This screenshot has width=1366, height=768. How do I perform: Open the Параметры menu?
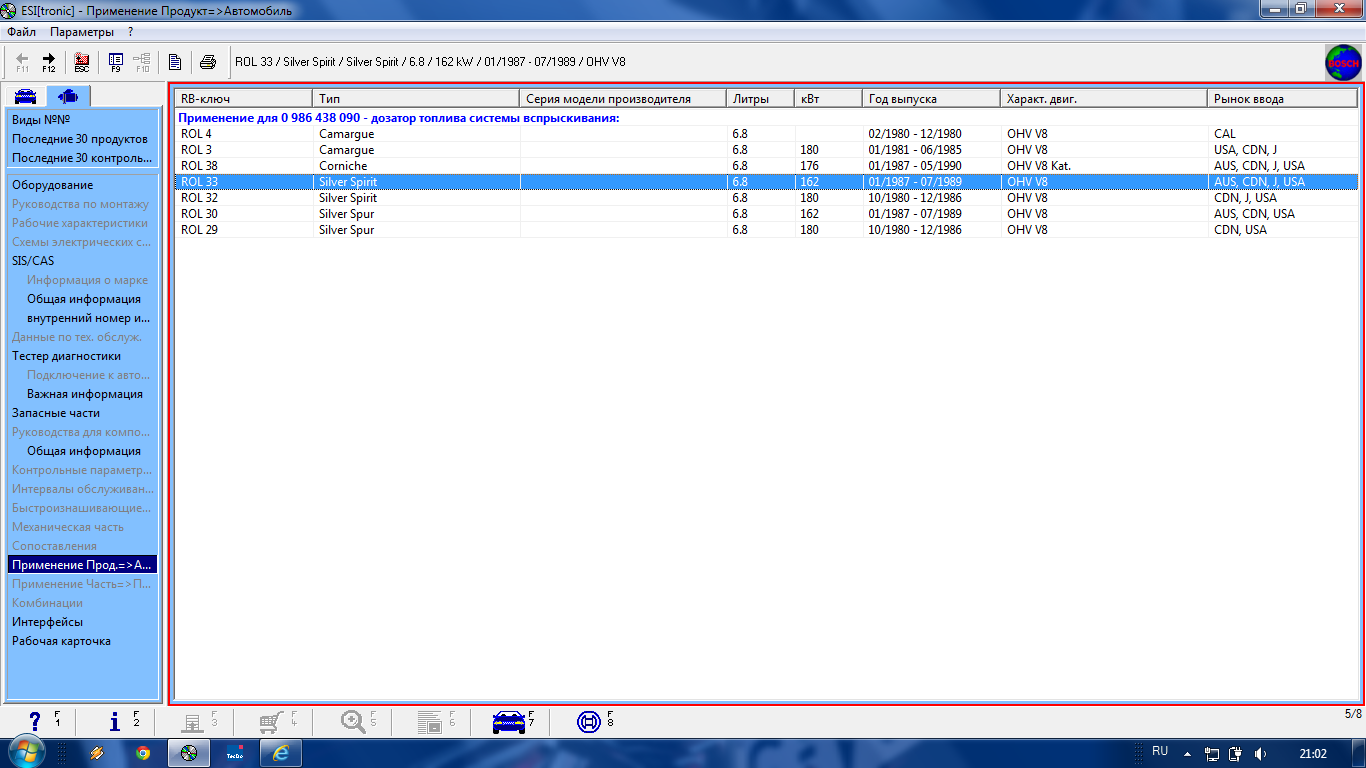(x=82, y=32)
